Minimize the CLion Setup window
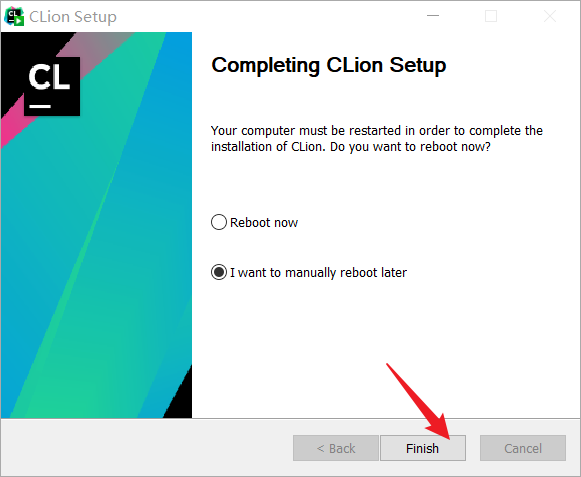This screenshot has width=581, height=477. tap(433, 16)
